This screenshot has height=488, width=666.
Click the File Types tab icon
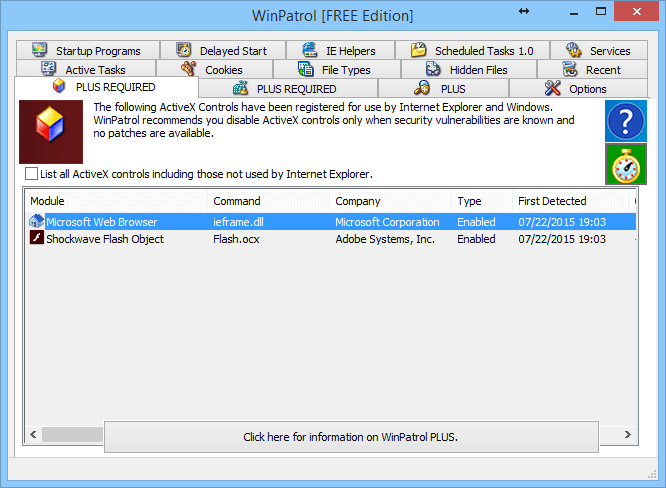pyautogui.click(x=305, y=69)
